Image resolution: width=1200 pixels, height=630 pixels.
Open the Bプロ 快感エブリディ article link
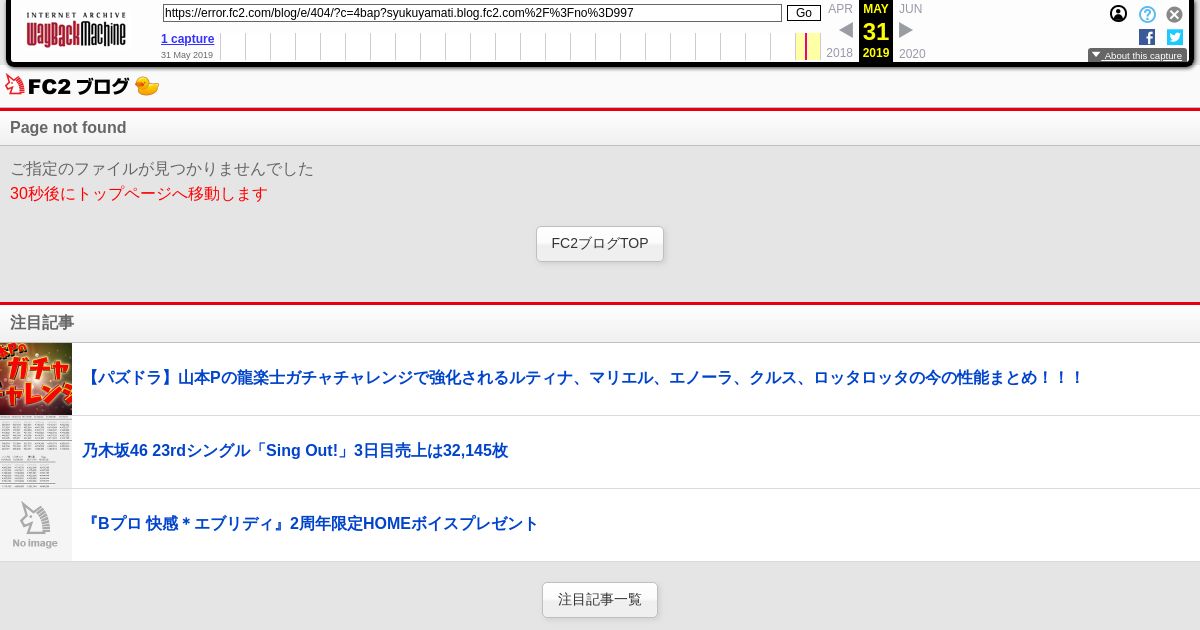click(x=310, y=524)
